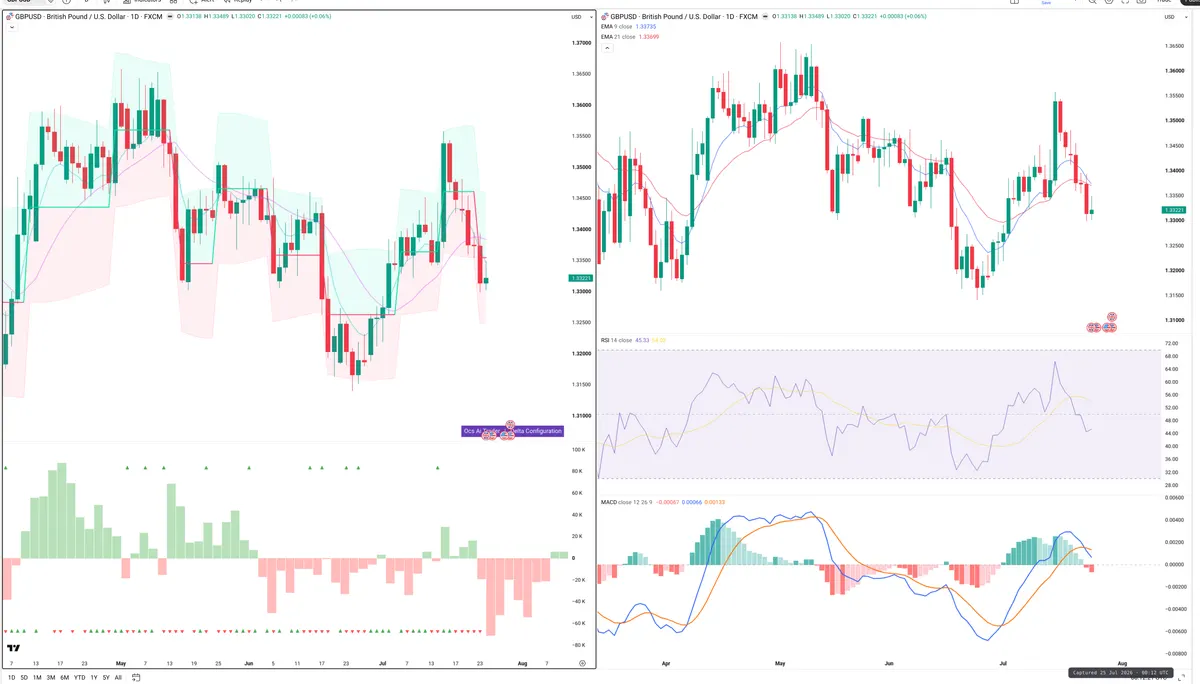Screen dimensions: 1200x684
Task: Click the 1.36000 price level on right chart axis
Action: coord(1176,71)
